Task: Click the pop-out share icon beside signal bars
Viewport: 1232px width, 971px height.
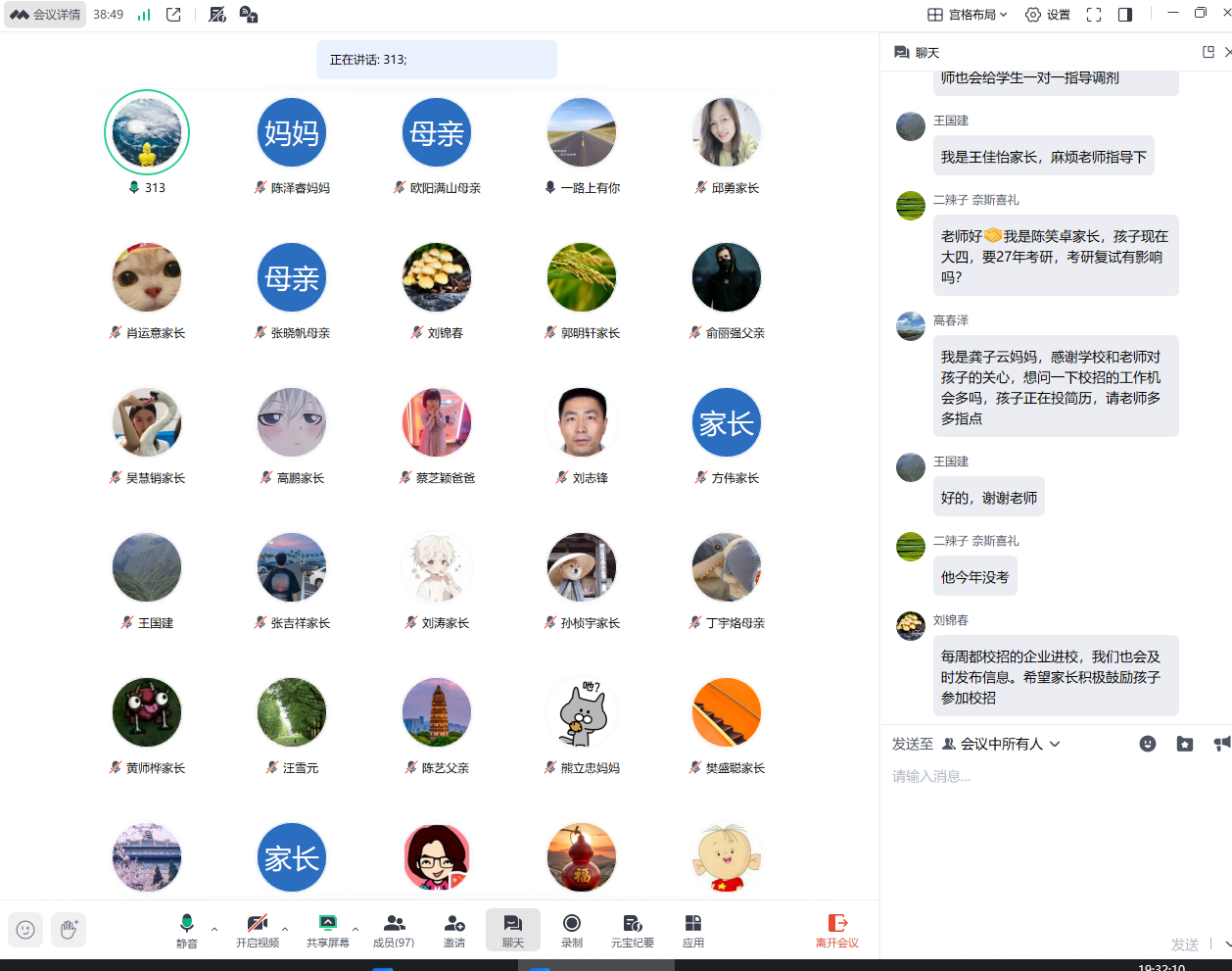Action: click(x=173, y=15)
